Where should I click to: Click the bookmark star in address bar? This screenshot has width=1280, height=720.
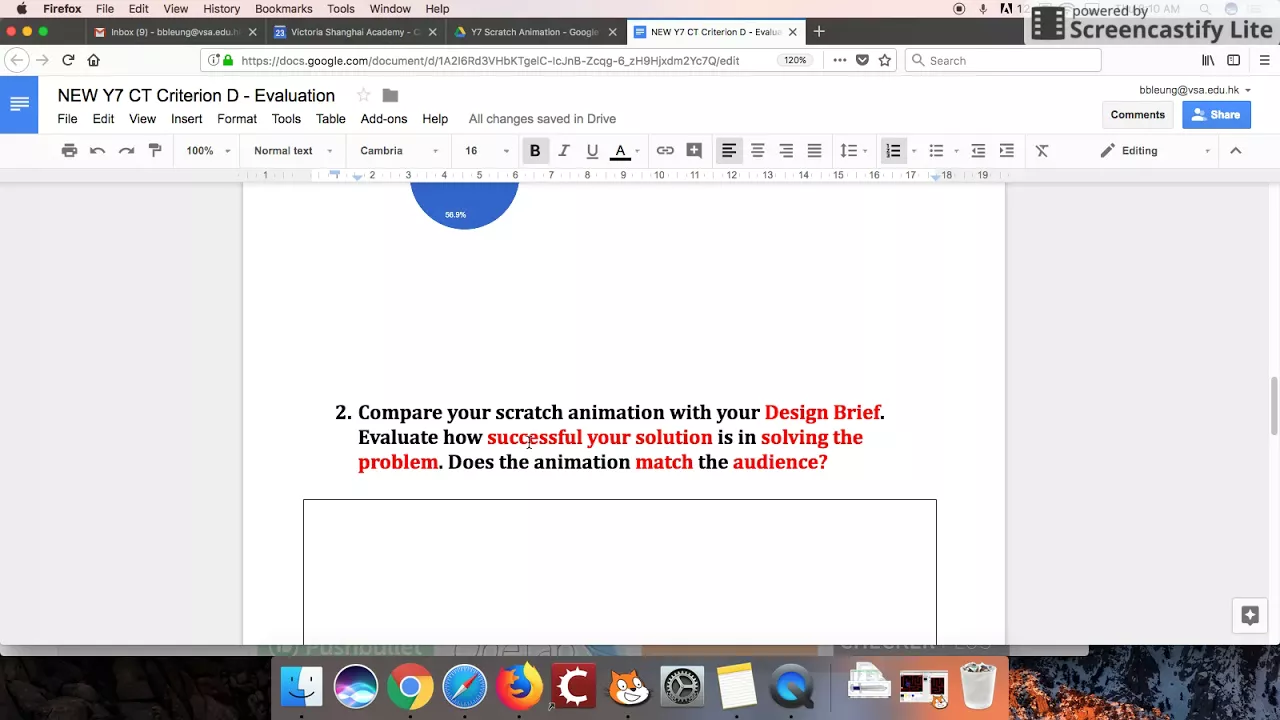coord(885,60)
